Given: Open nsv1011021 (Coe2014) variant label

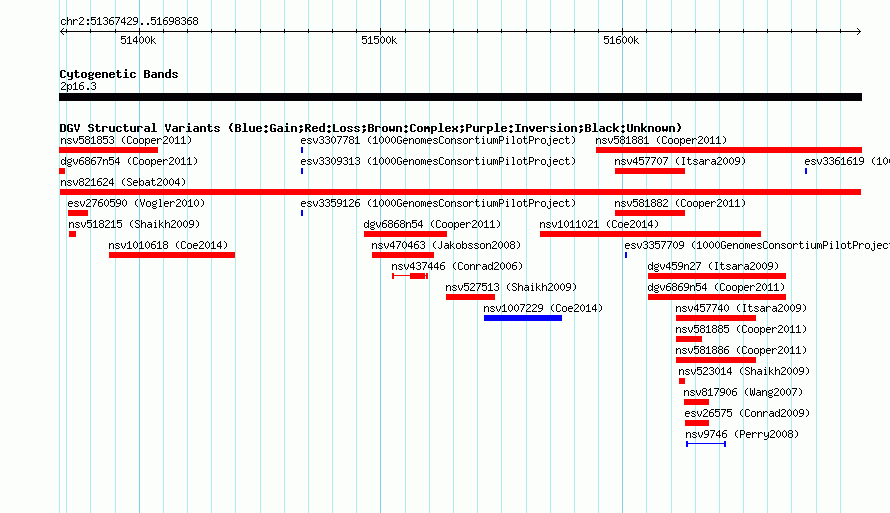Looking at the screenshot, I should 599,224.
